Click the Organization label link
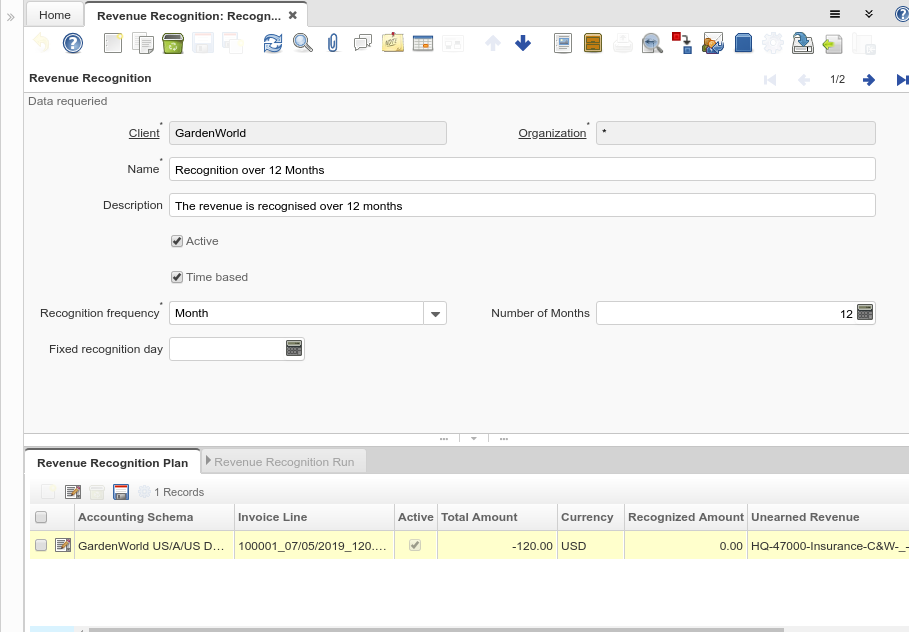The height and width of the screenshot is (632, 909). (x=552, y=133)
